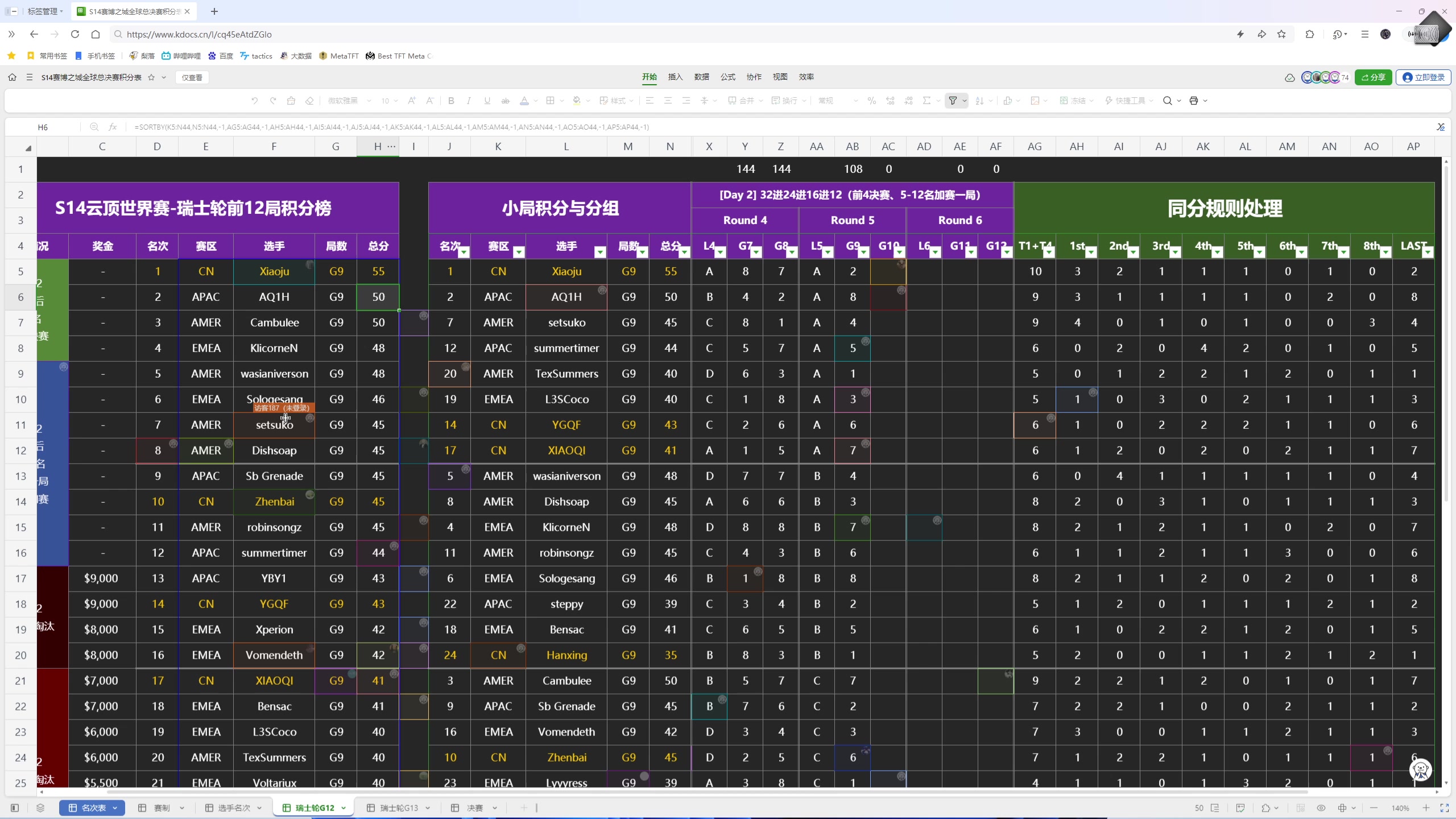Click the cell reference name box H6
The height and width of the screenshot is (819, 1456).
(x=43, y=127)
